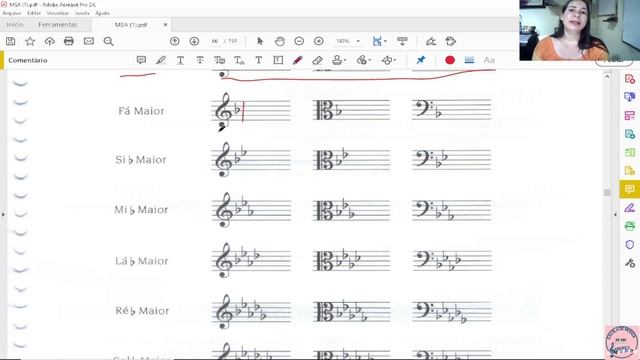Image resolution: width=640 pixels, height=360 pixels.
Task: Select the underline text tool
Action: 180,60
